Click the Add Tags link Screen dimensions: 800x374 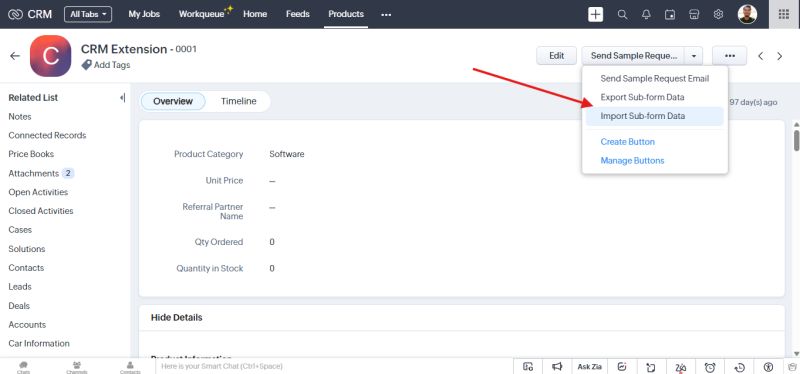(x=112, y=65)
